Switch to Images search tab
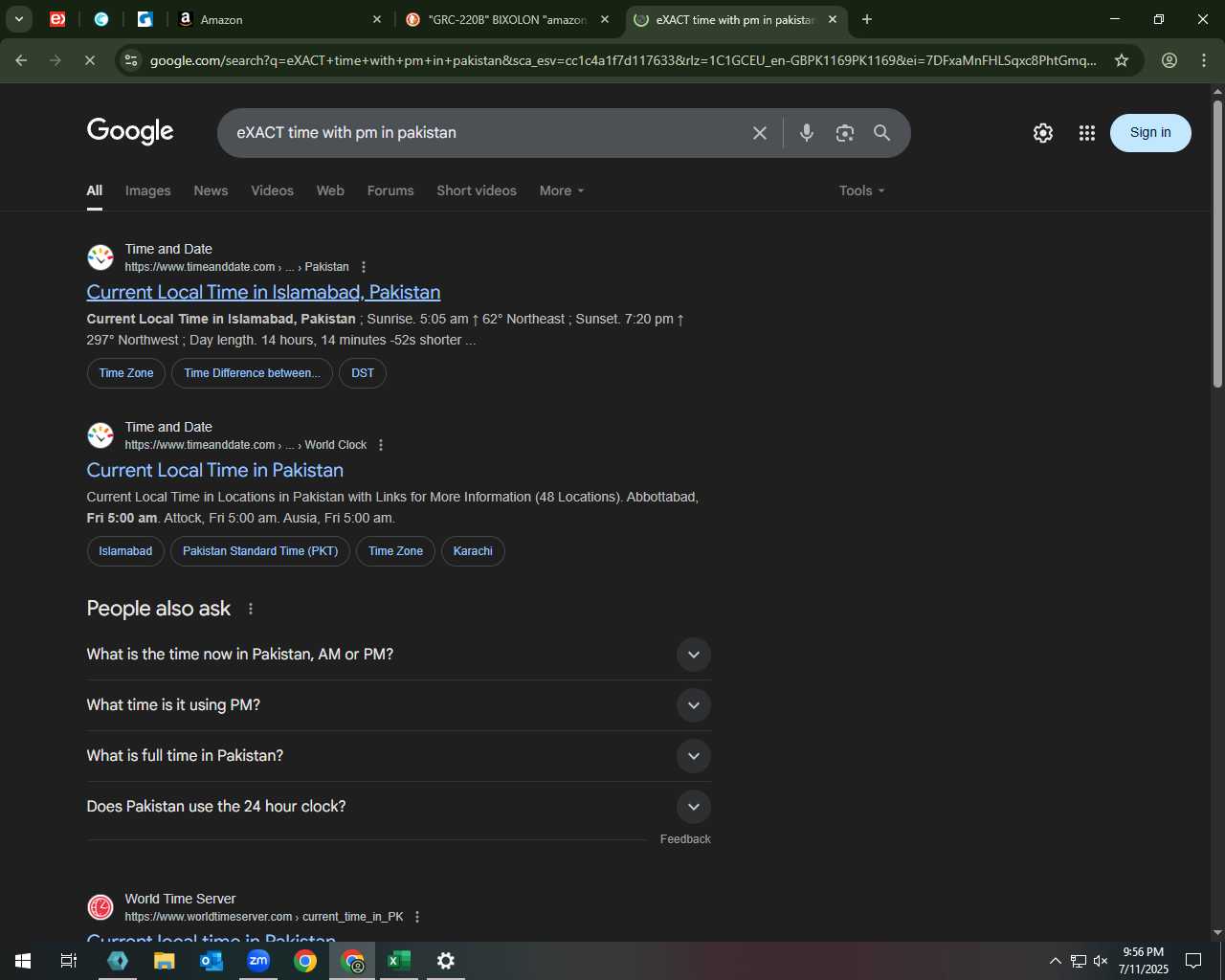The image size is (1225, 980). coord(147,190)
